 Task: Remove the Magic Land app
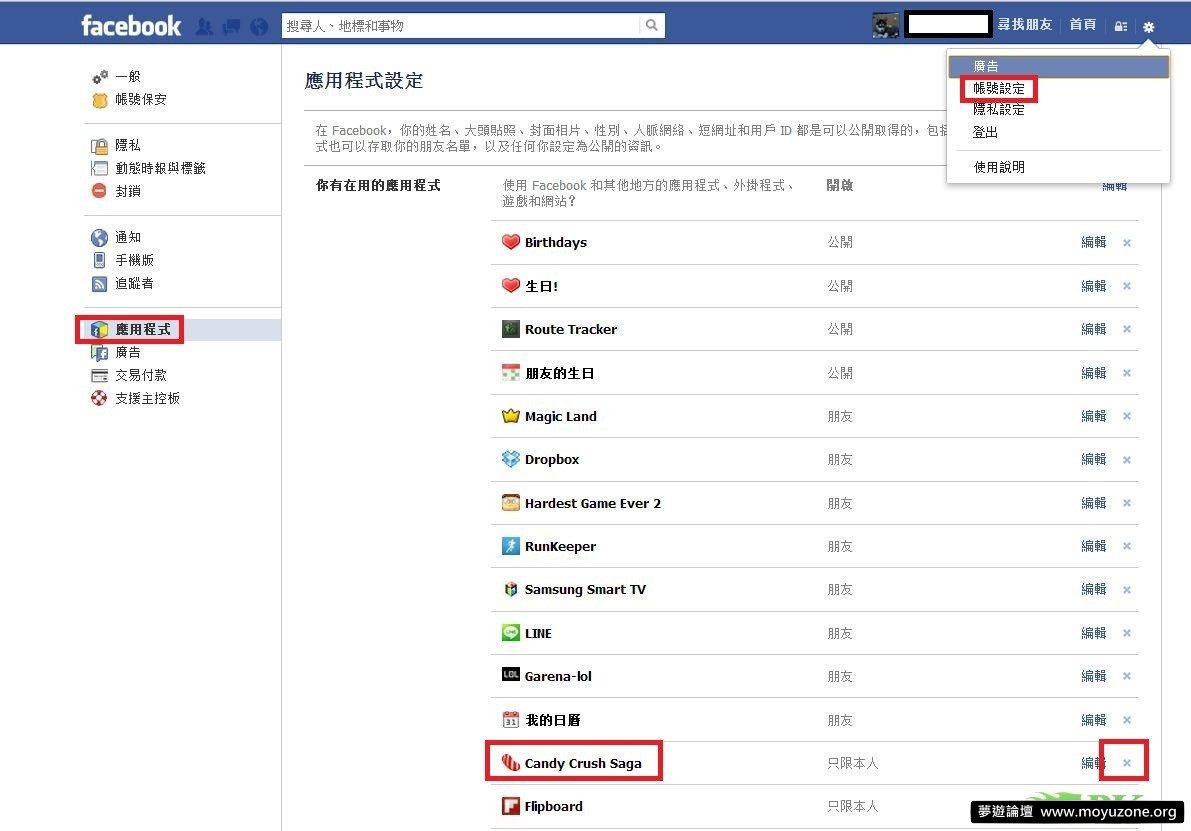[x=1127, y=416]
